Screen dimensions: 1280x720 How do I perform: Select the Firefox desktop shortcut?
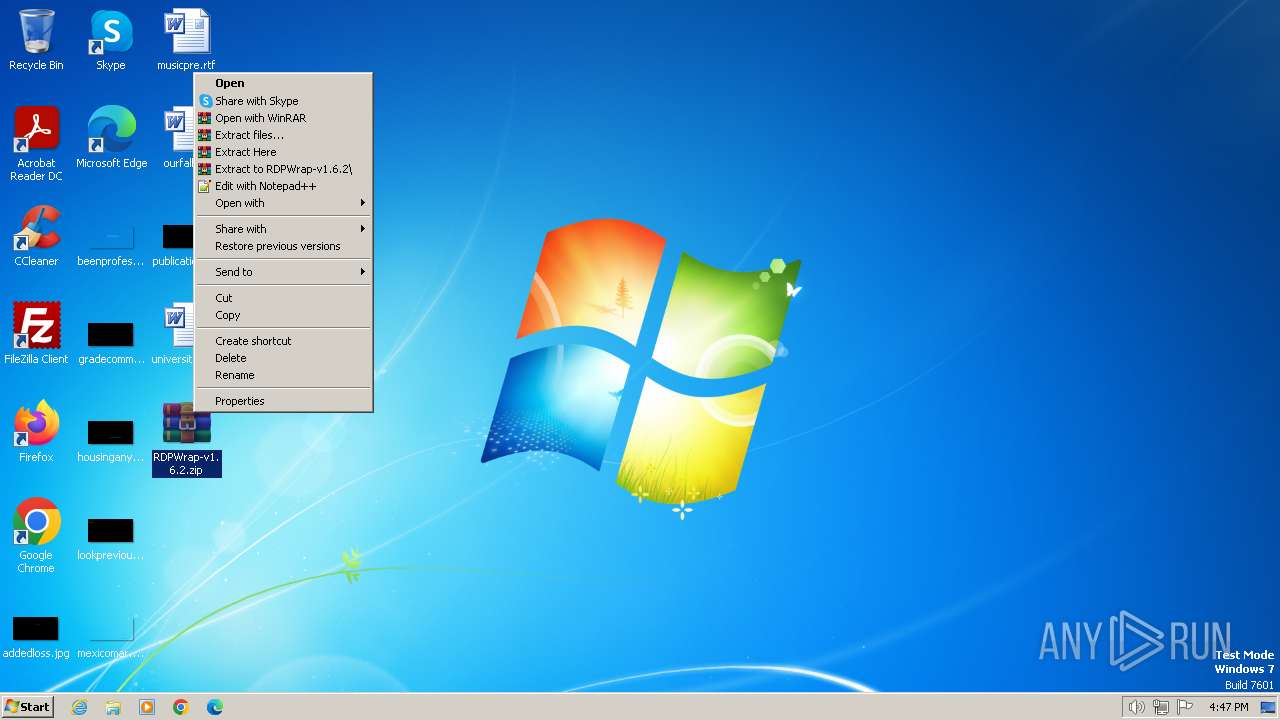point(36,432)
